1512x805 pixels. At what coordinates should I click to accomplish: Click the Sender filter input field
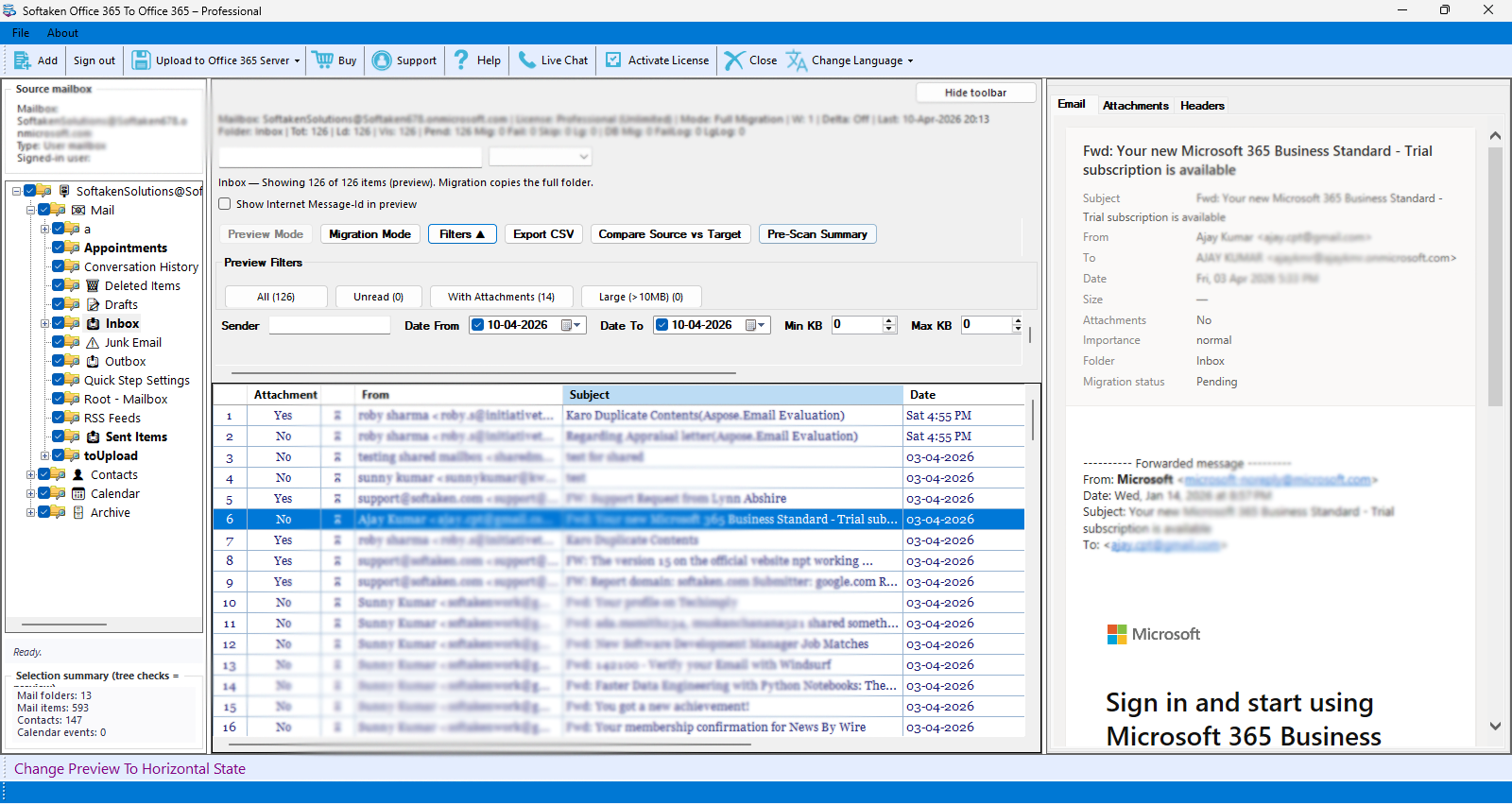329,325
